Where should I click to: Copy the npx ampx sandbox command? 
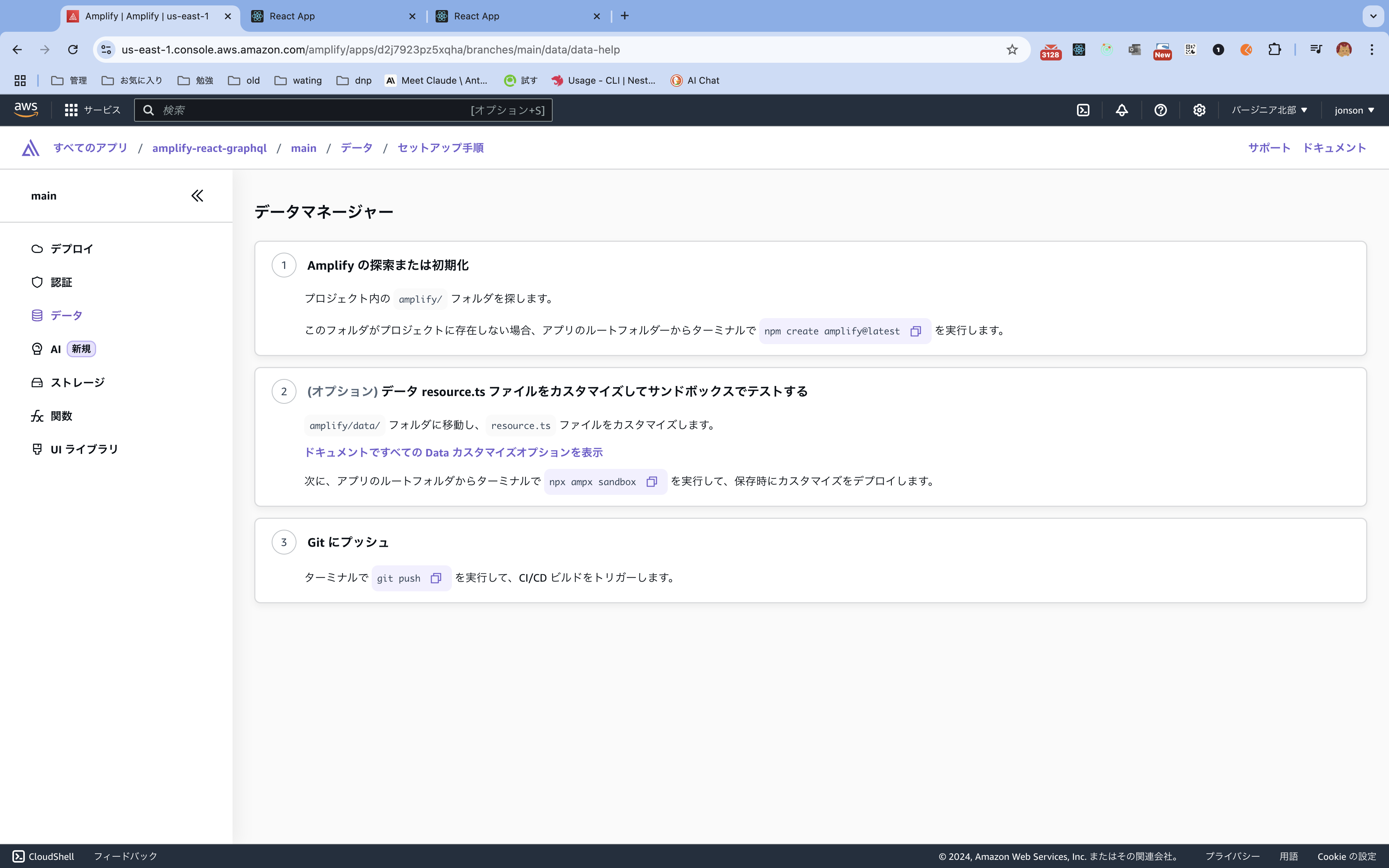[652, 482]
